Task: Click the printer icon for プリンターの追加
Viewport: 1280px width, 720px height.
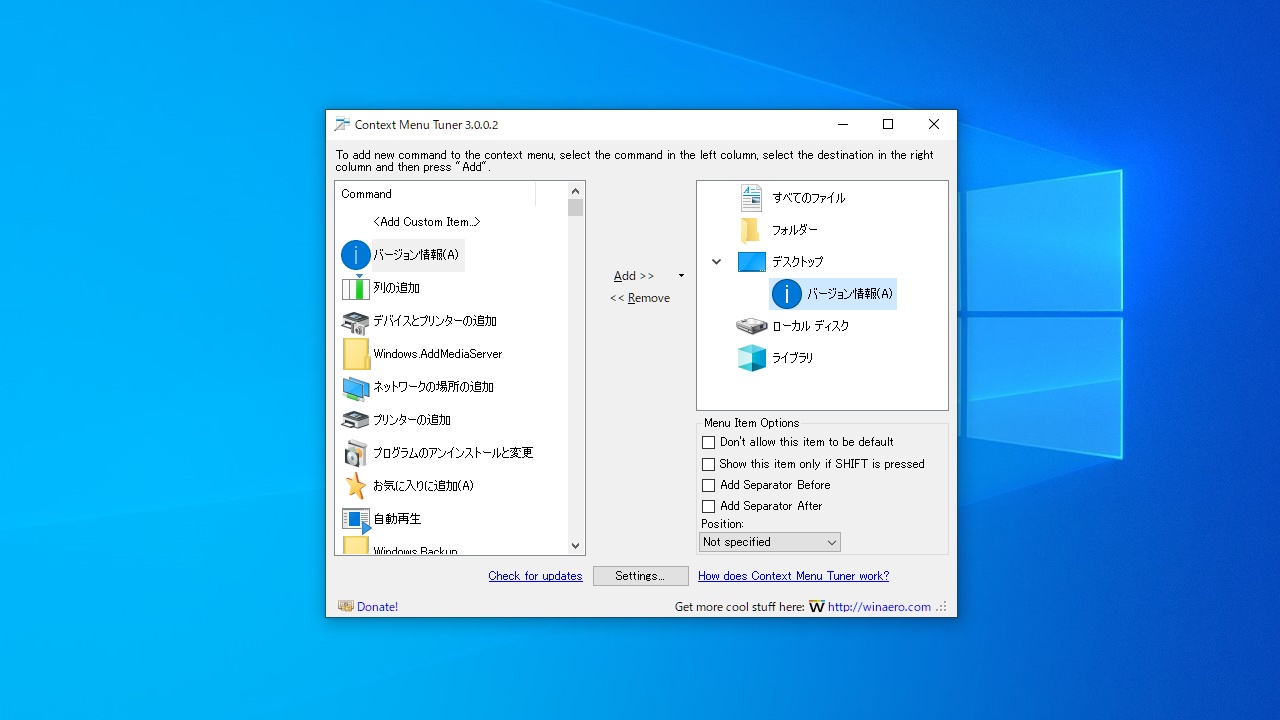Action: click(x=356, y=420)
